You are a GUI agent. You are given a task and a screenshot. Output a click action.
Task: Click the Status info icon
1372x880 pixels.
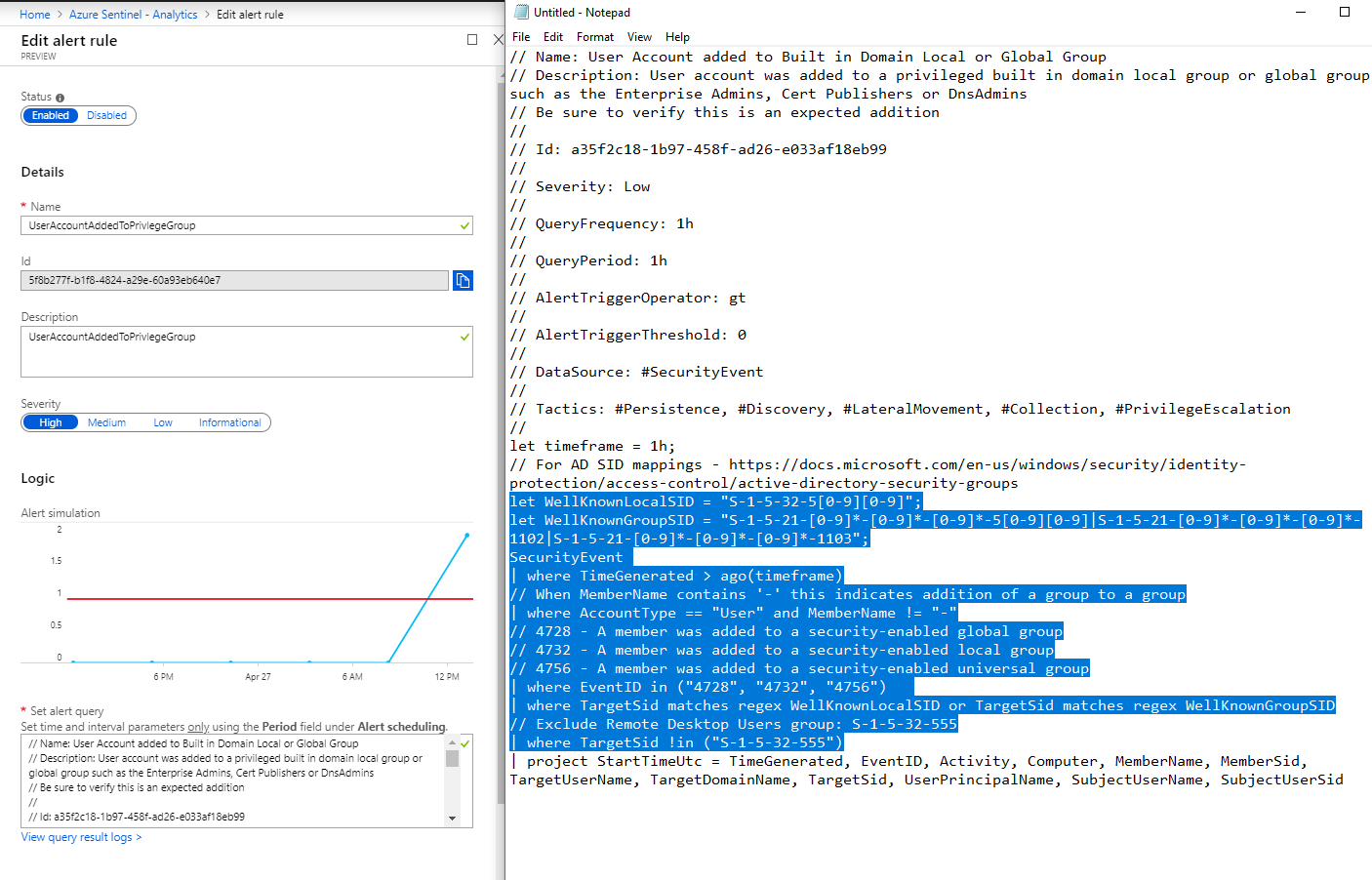tap(61, 98)
